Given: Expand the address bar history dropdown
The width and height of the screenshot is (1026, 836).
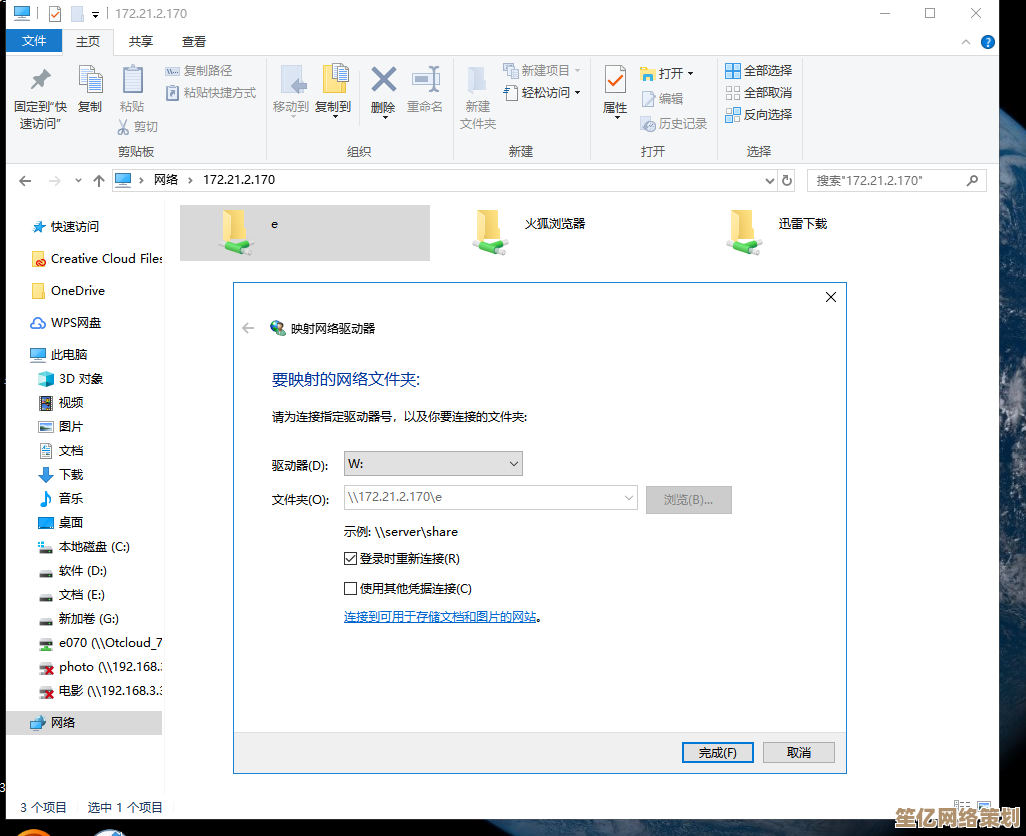Looking at the screenshot, I should pos(769,181).
